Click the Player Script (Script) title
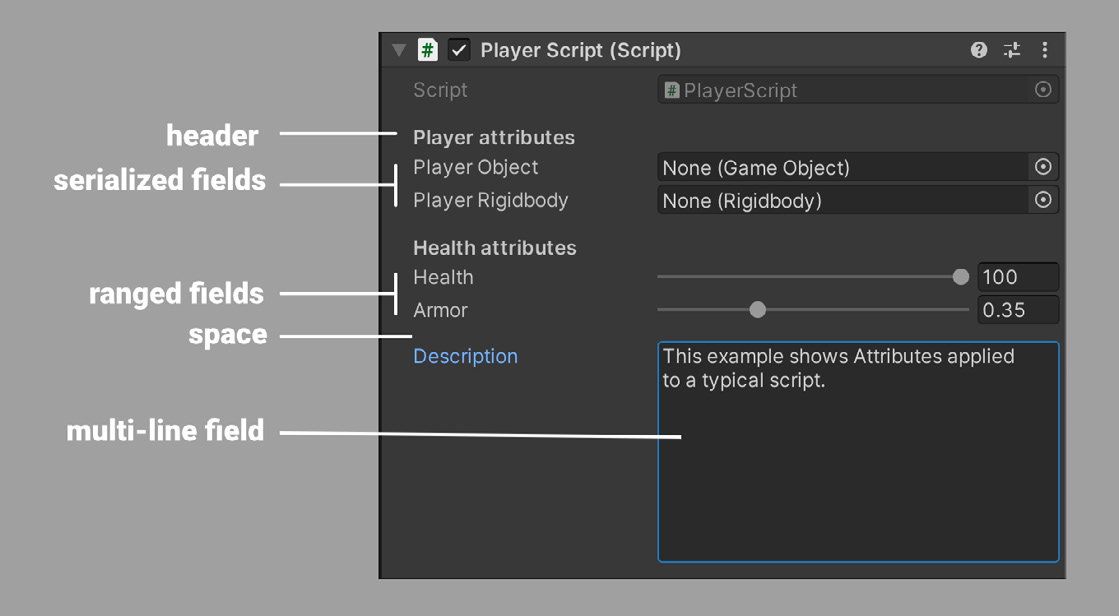Image resolution: width=1119 pixels, height=616 pixels. click(580, 50)
